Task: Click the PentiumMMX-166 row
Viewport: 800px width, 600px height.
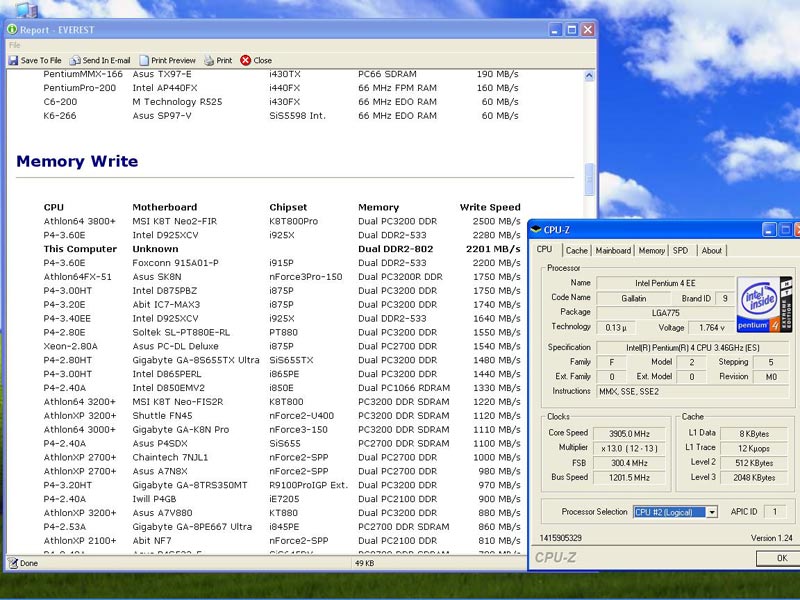Action: pos(282,74)
